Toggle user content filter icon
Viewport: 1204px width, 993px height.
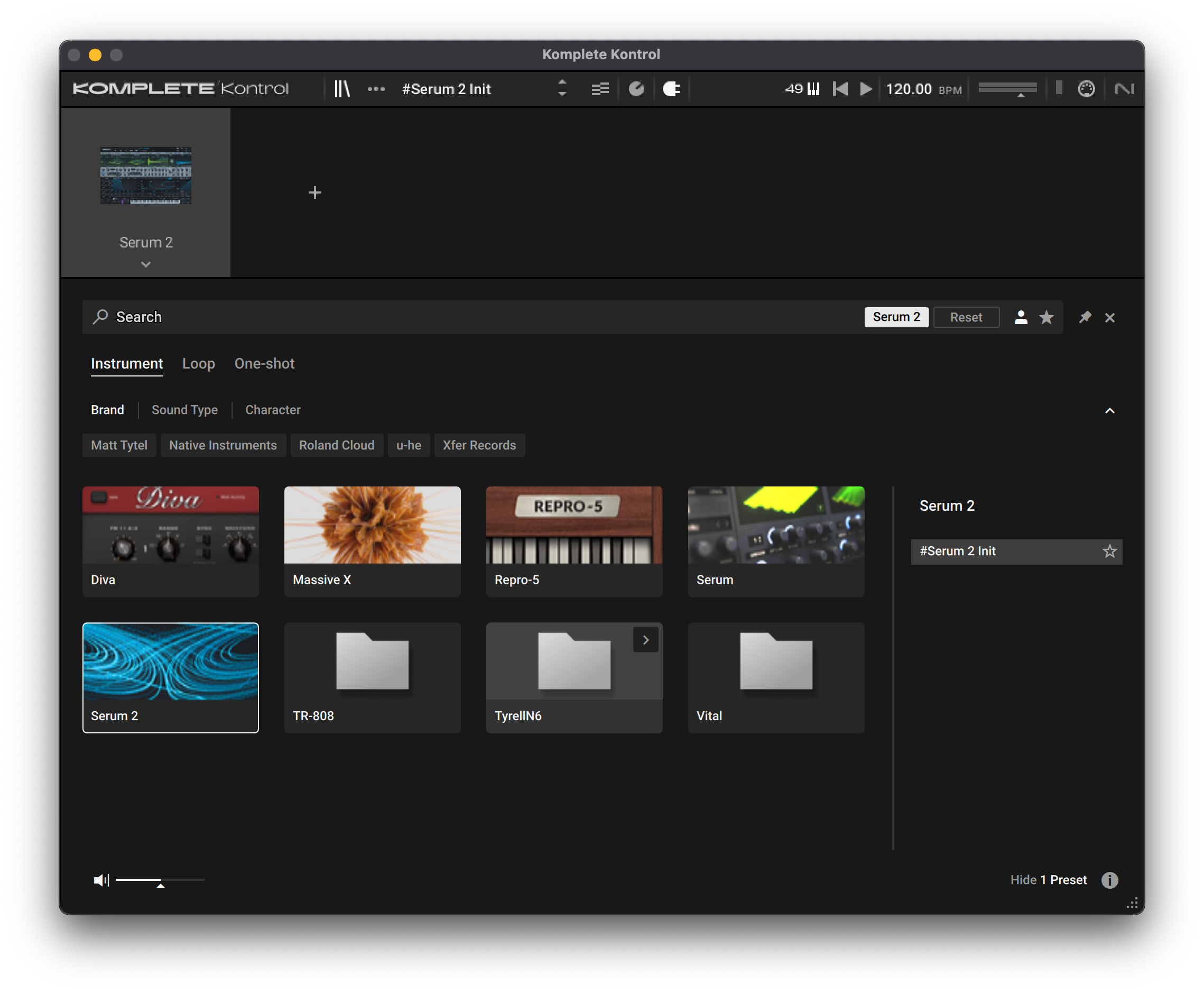pos(1021,317)
